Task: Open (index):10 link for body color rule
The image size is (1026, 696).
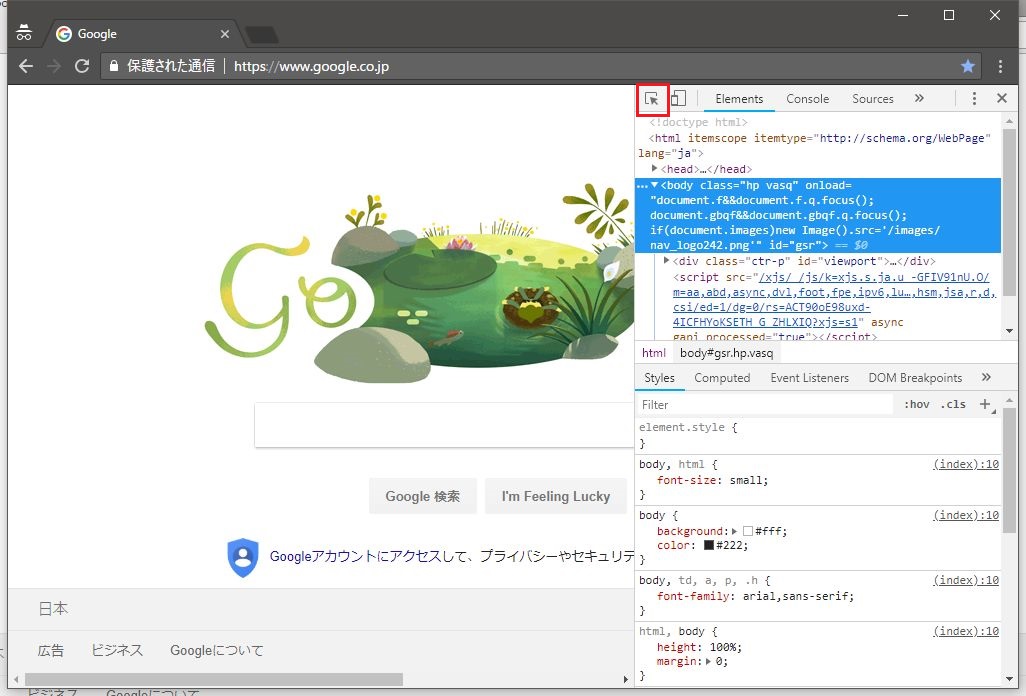Action: pyautogui.click(x=966, y=515)
